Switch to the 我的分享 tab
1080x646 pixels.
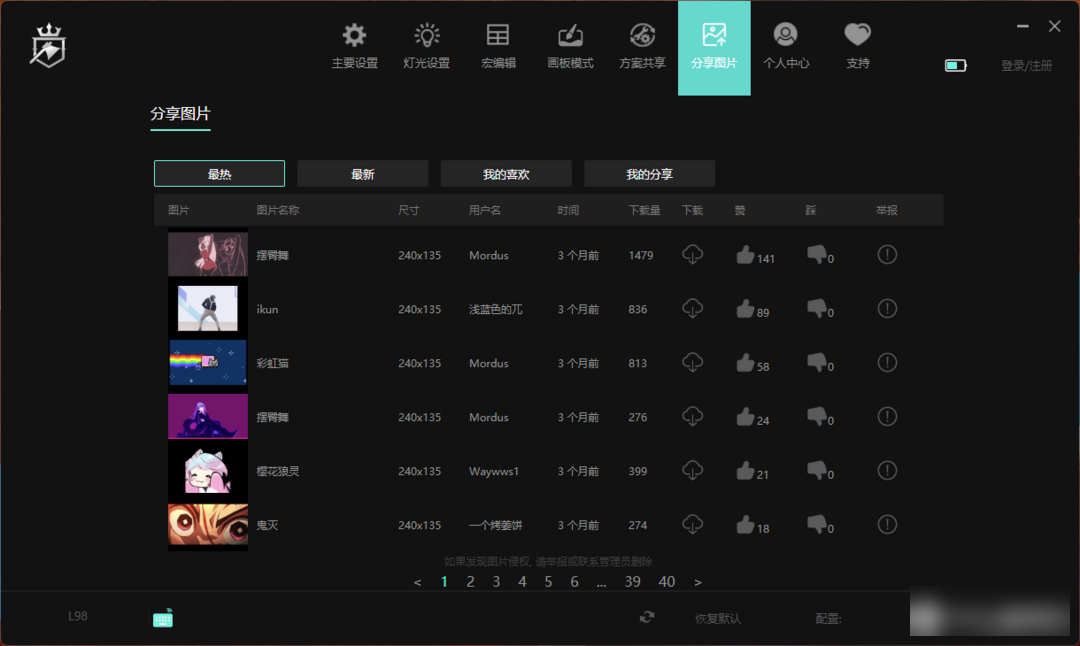[x=650, y=174]
